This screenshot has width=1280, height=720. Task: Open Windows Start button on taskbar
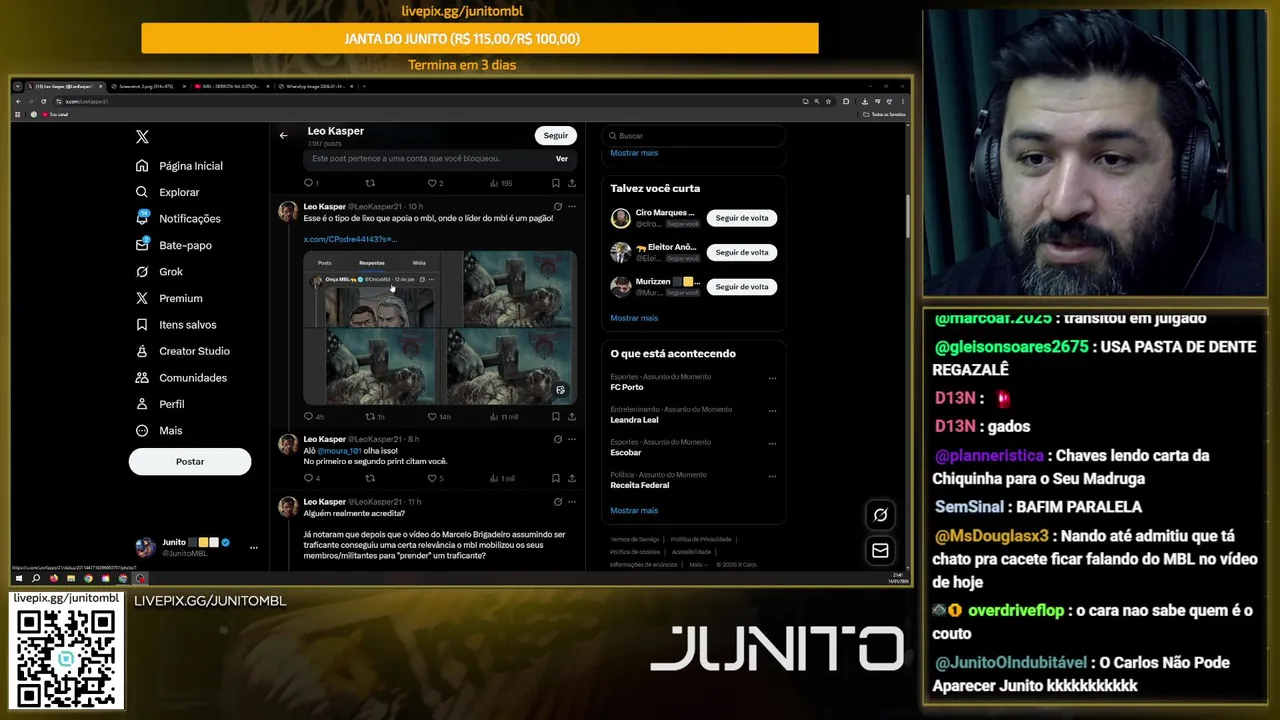click(x=18, y=578)
